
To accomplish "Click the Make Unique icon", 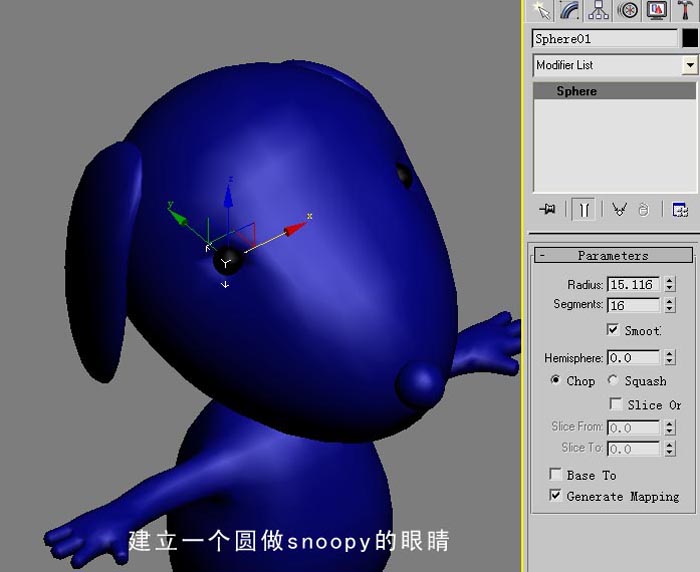I will (x=619, y=209).
